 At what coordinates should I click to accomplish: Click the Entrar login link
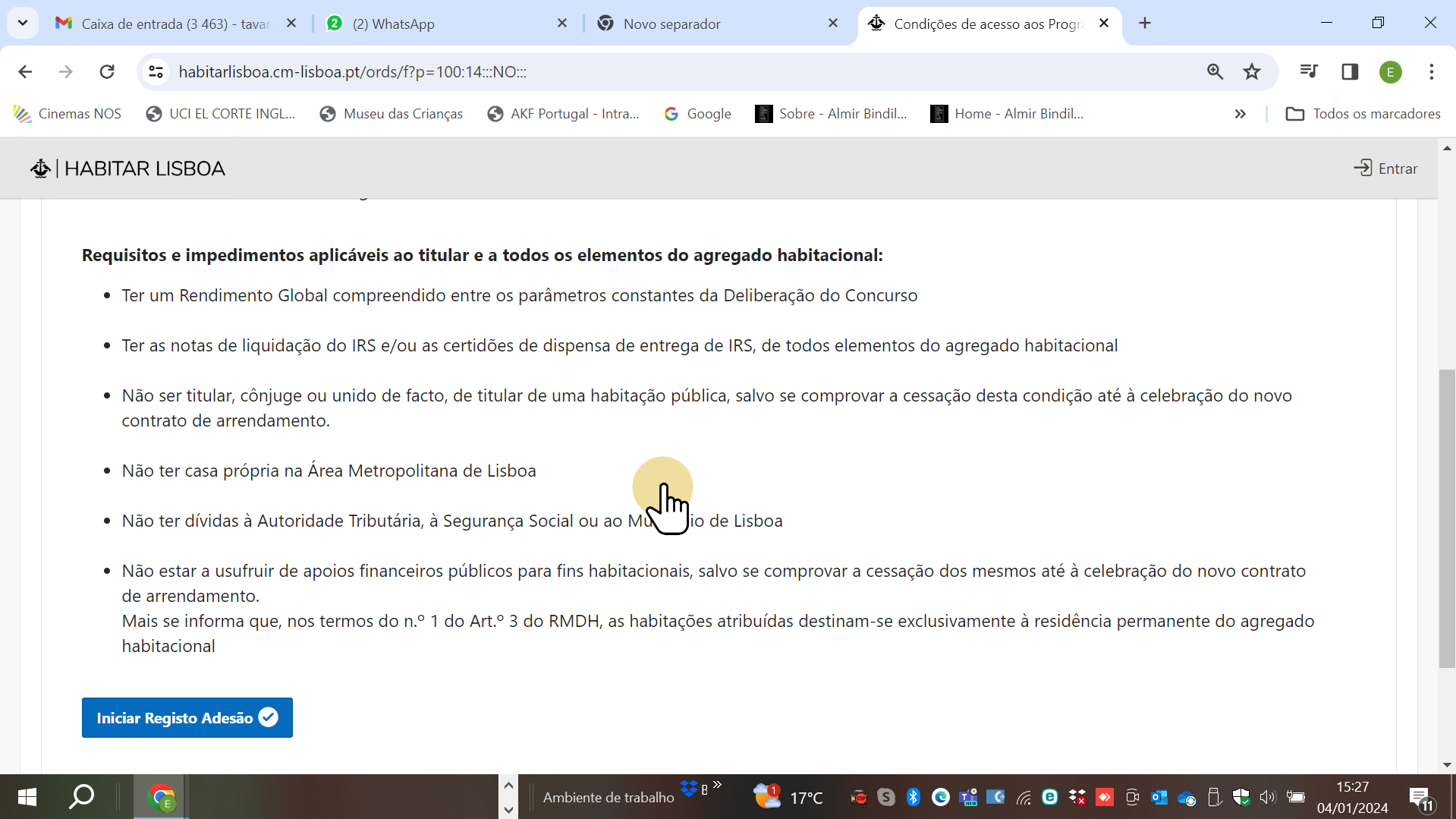click(x=1385, y=169)
